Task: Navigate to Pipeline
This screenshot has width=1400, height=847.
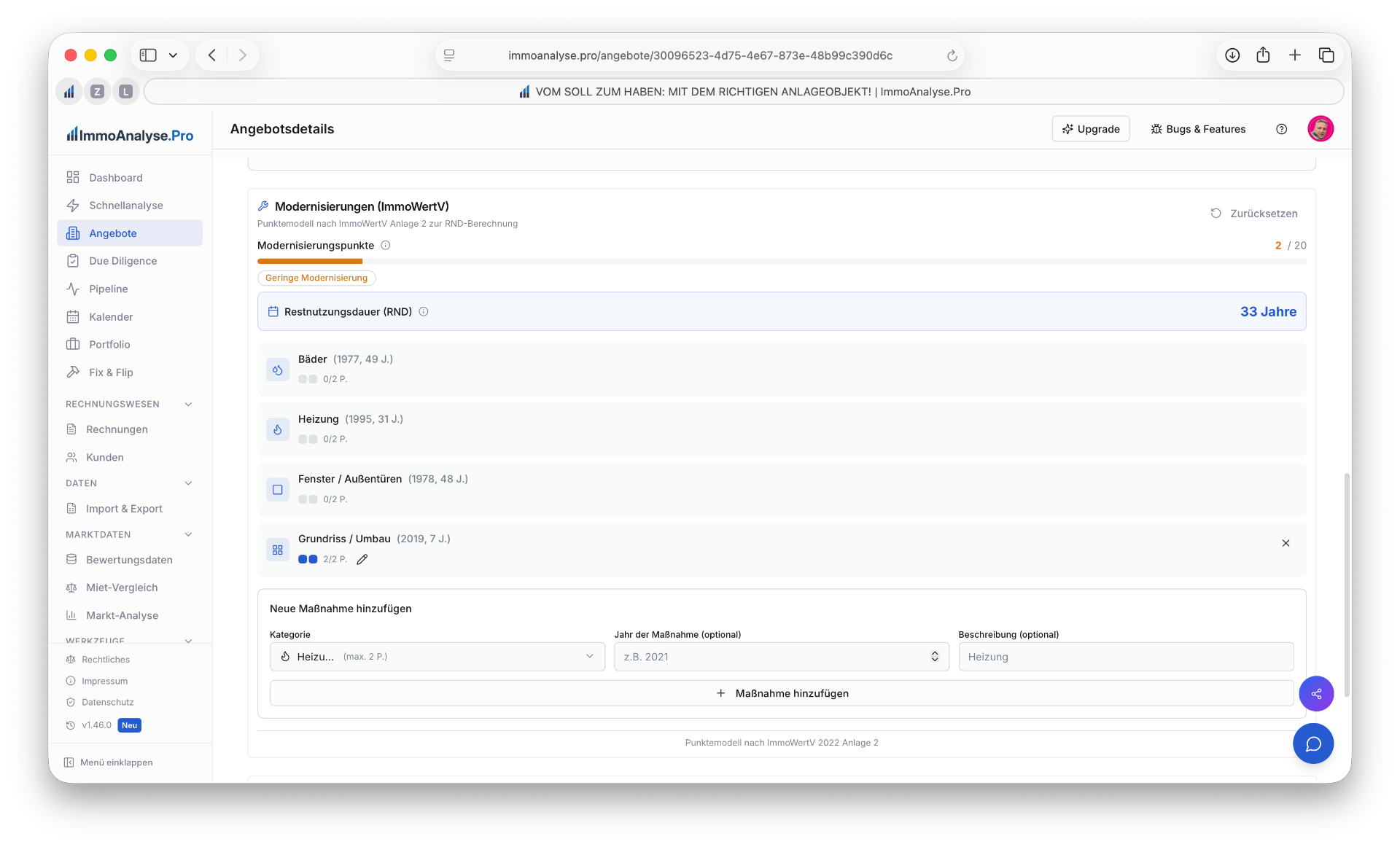Action: coord(130,289)
